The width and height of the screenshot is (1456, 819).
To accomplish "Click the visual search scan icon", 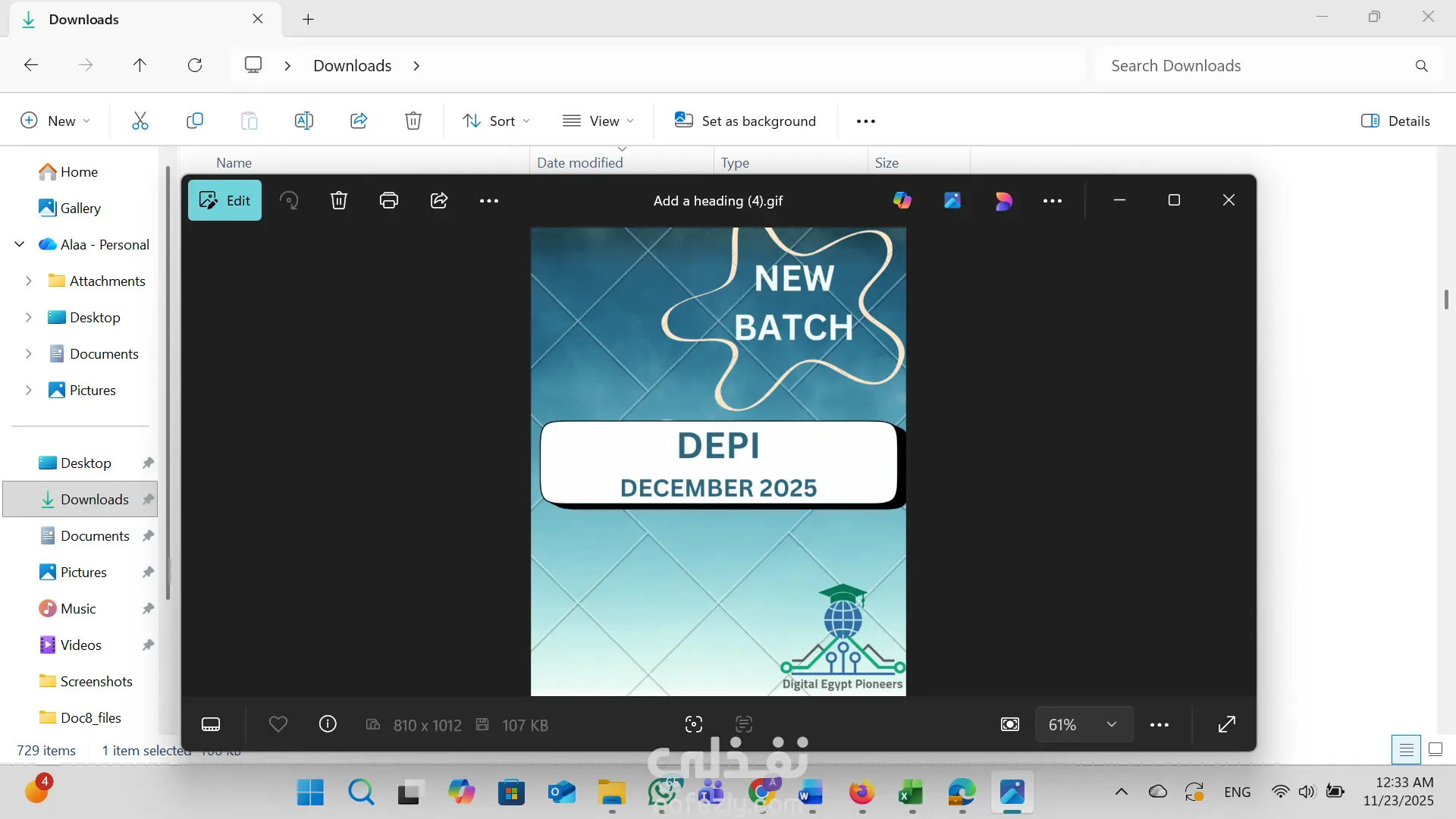I will click(693, 724).
